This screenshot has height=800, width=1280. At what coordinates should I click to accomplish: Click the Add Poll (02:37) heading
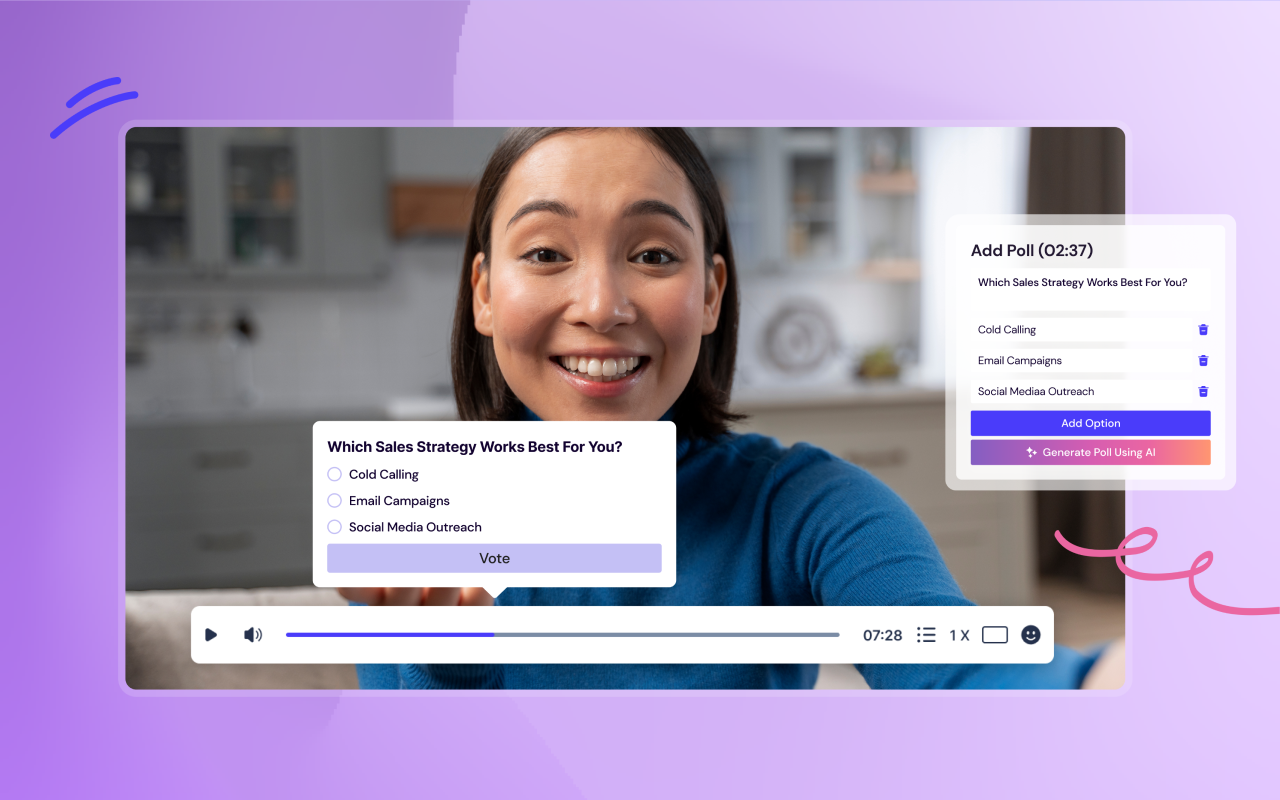pyautogui.click(x=1032, y=251)
